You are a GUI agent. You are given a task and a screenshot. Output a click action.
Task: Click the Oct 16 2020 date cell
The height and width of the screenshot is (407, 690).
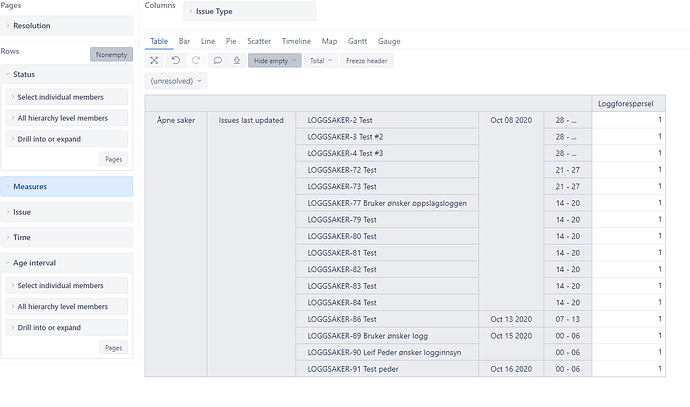pos(511,369)
